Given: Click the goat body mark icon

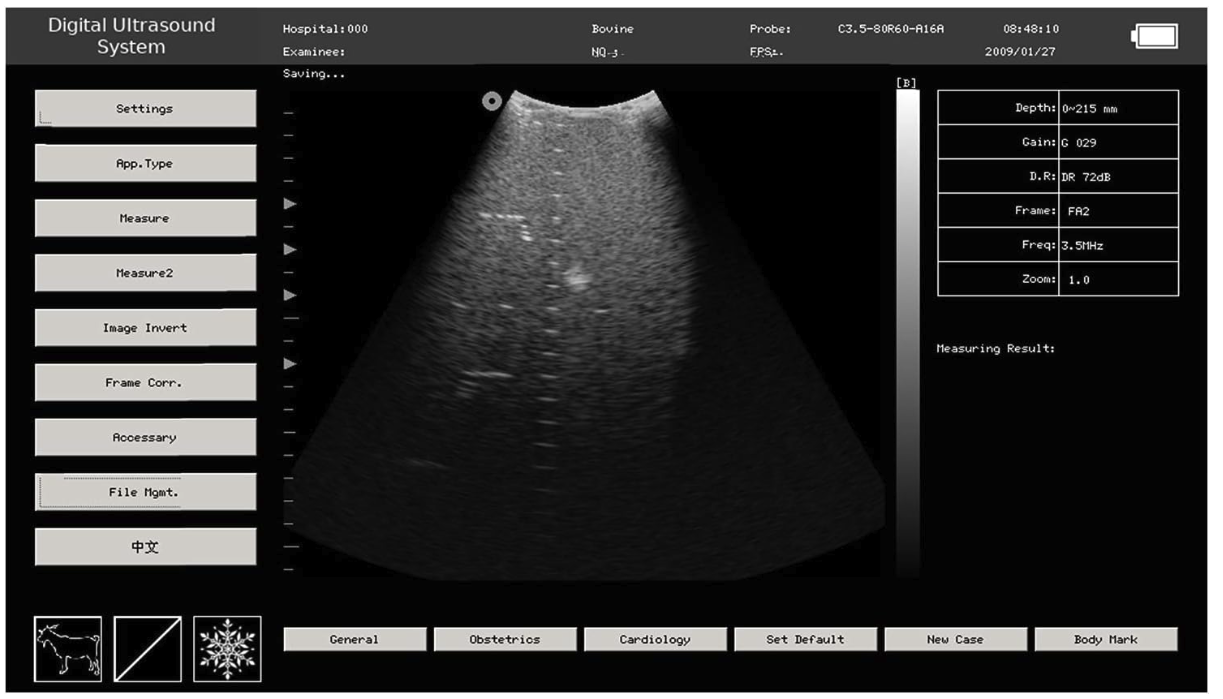Looking at the screenshot, I should [x=68, y=649].
